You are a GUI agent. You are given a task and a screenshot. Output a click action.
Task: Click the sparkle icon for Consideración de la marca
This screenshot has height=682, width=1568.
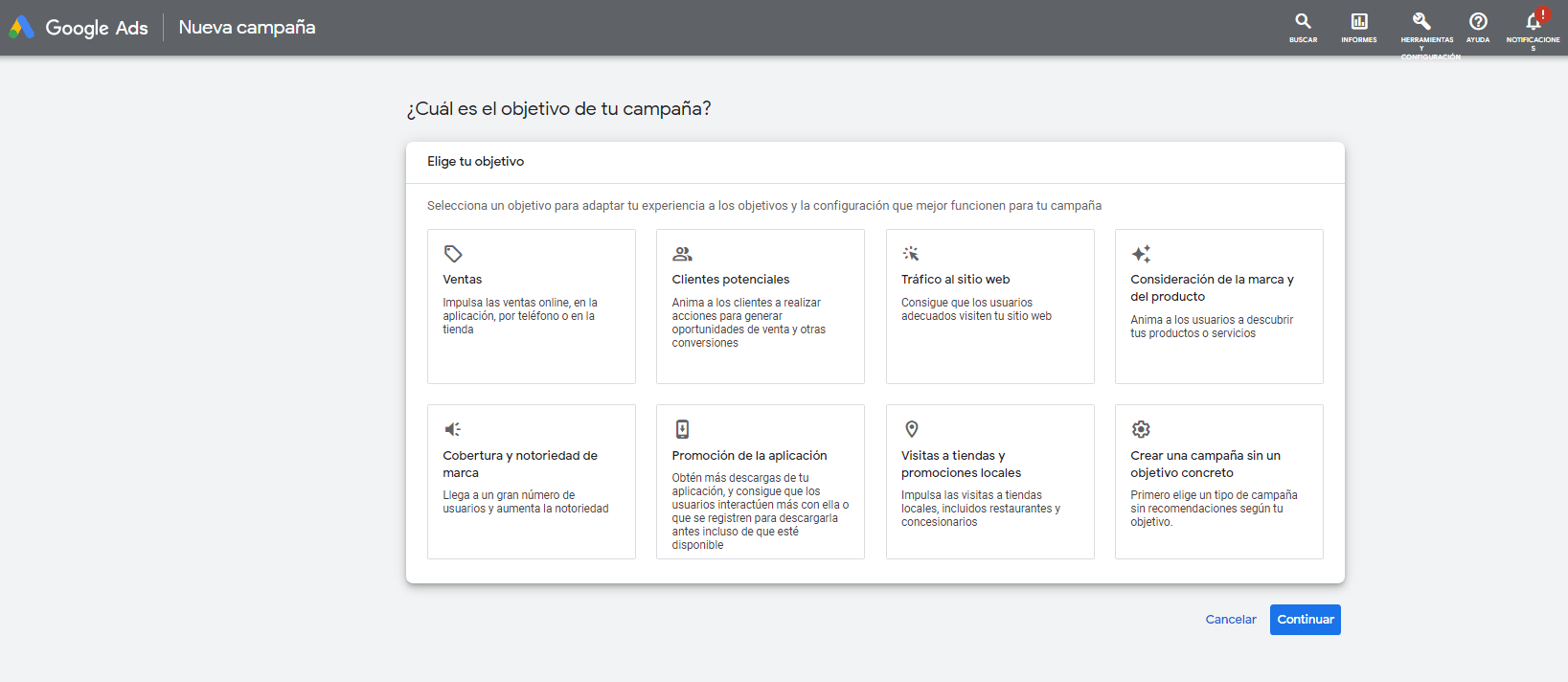point(1141,254)
